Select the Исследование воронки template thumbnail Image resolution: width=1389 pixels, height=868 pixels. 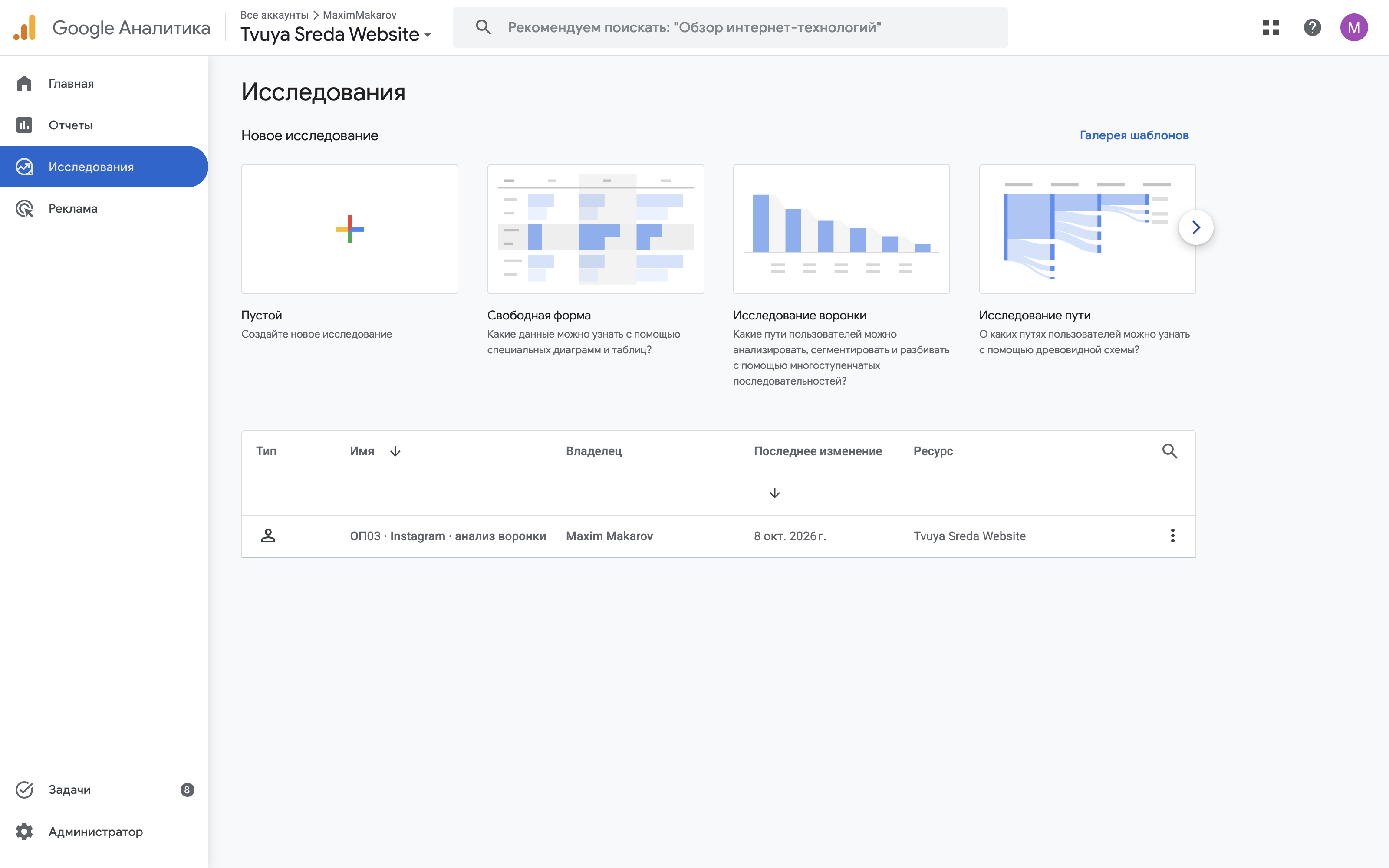click(842, 229)
